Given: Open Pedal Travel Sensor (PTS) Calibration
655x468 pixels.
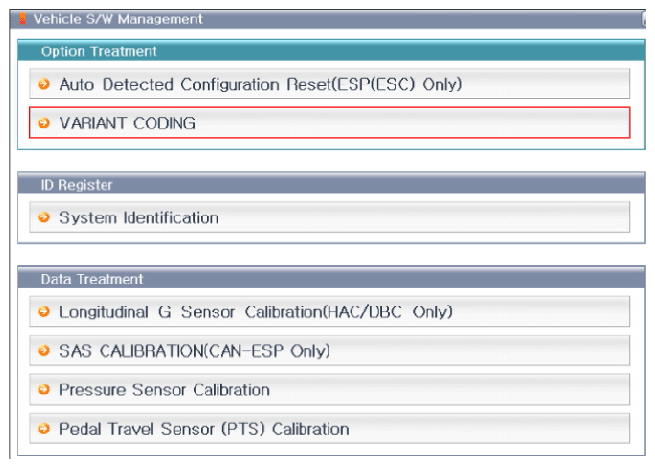Looking at the screenshot, I should [204, 429].
